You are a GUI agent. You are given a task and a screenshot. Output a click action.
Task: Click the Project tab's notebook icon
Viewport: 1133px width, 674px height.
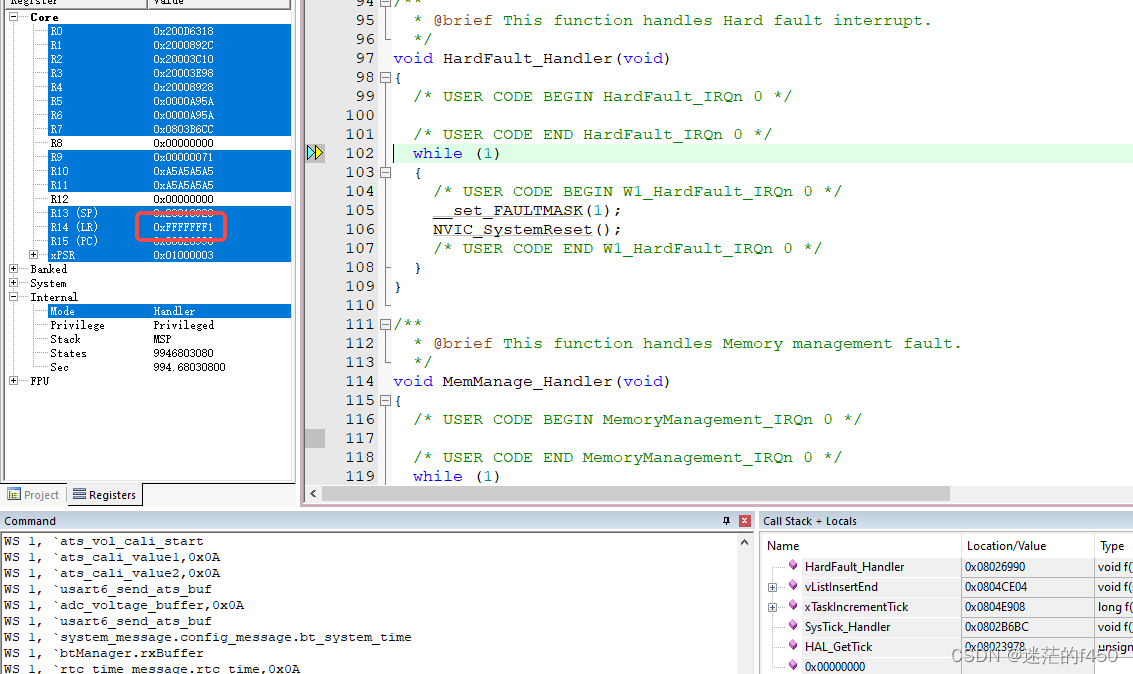(13, 494)
